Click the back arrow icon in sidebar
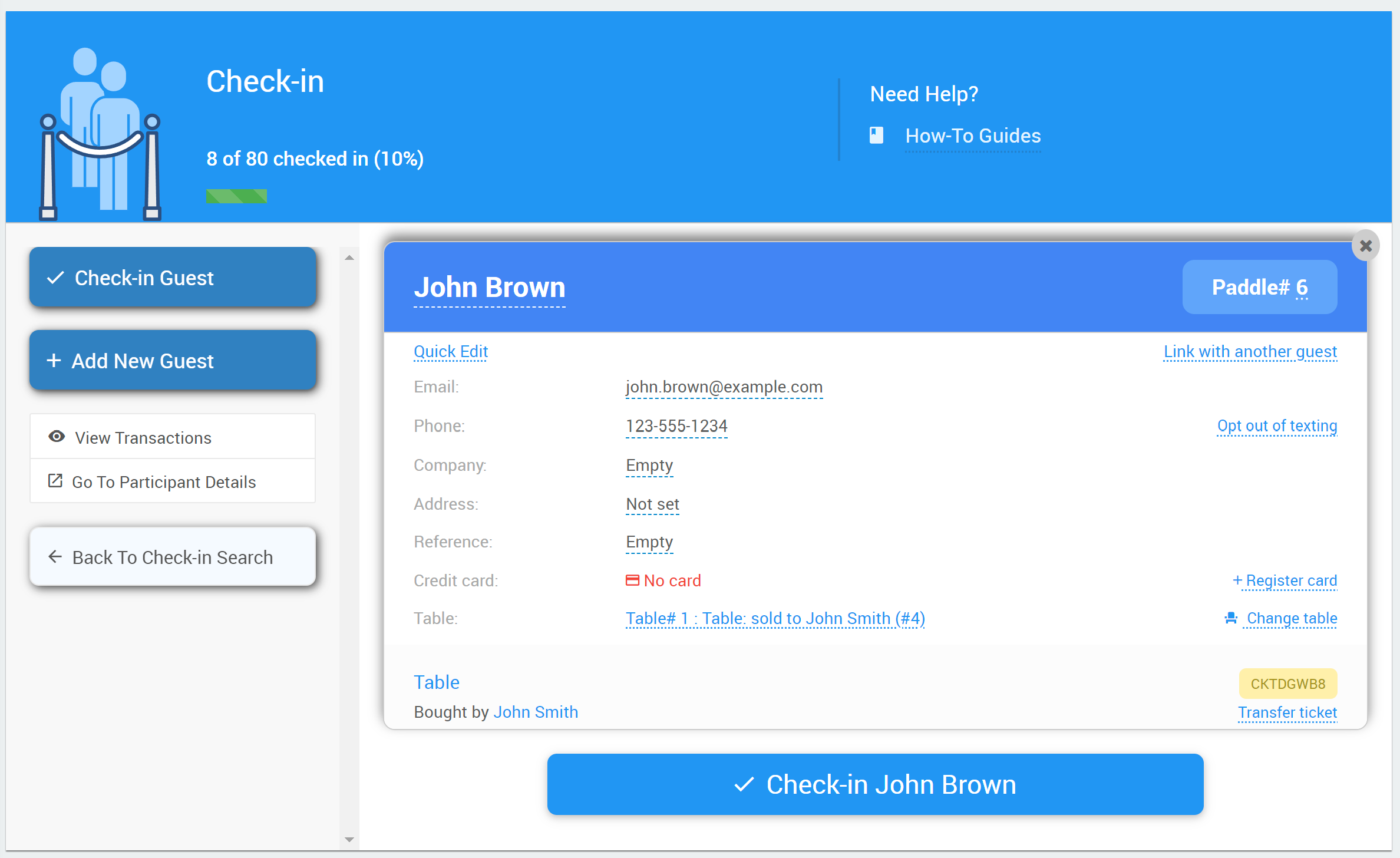Viewport: 1400px width, 858px height. (55, 557)
